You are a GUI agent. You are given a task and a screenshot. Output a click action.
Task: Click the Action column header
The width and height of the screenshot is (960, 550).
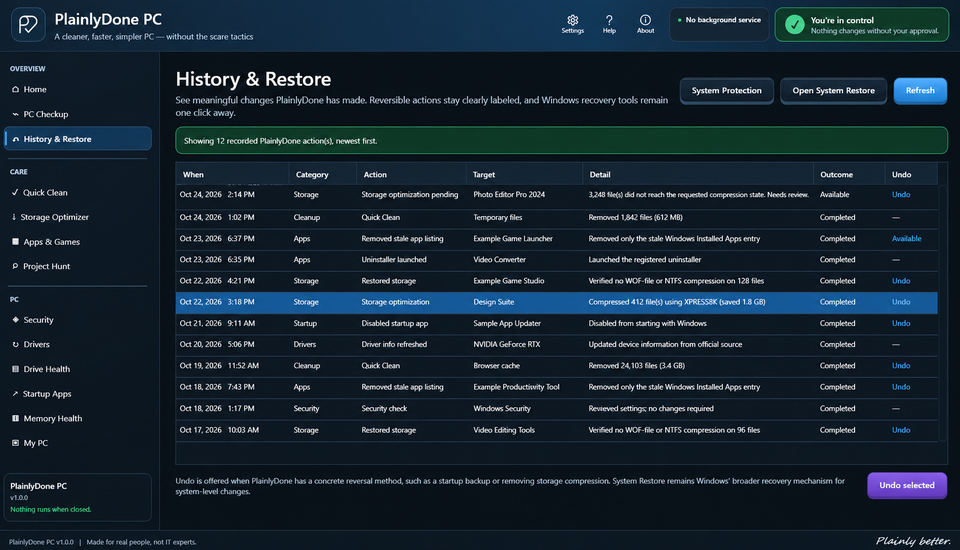tap(411, 175)
